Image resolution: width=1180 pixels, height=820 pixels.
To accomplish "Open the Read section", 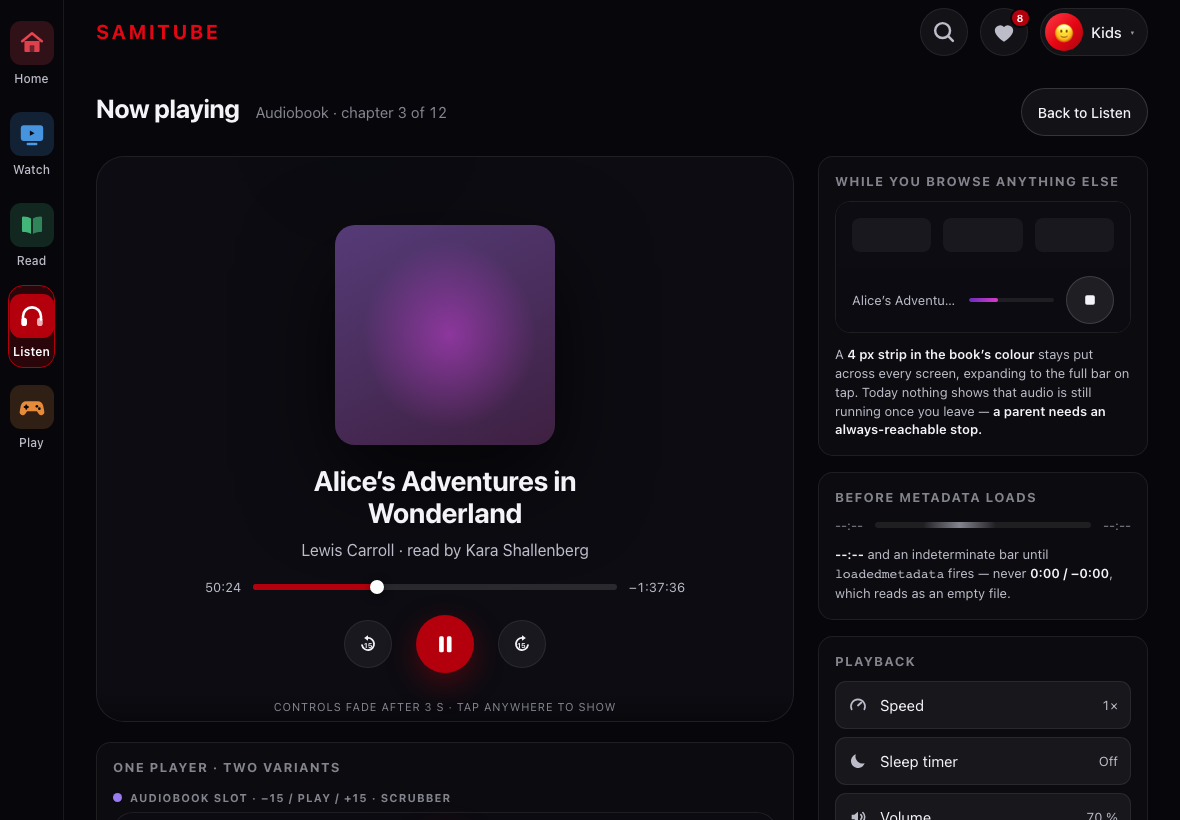I will point(32,236).
